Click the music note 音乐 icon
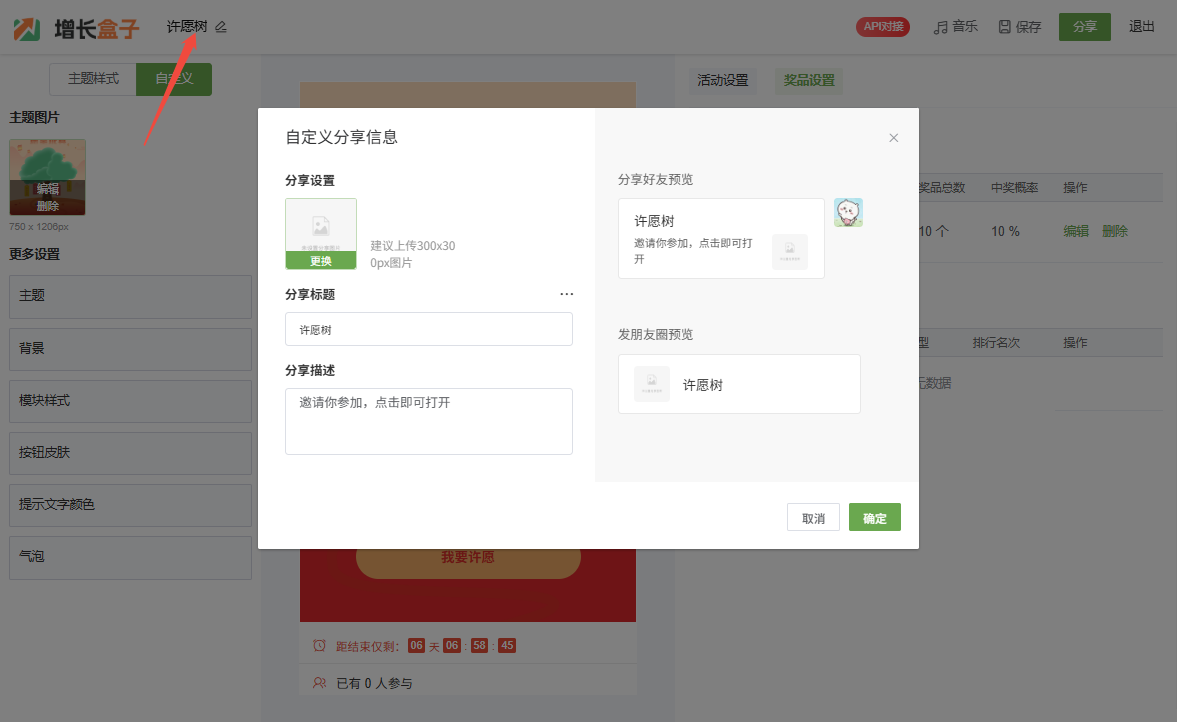 pos(940,27)
